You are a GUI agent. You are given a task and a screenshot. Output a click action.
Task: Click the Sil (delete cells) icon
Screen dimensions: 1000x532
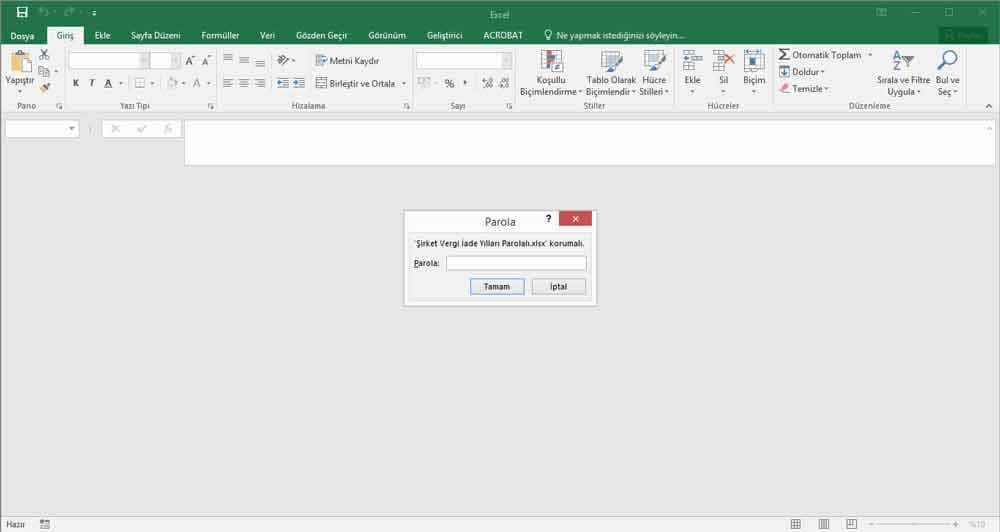coord(723,61)
